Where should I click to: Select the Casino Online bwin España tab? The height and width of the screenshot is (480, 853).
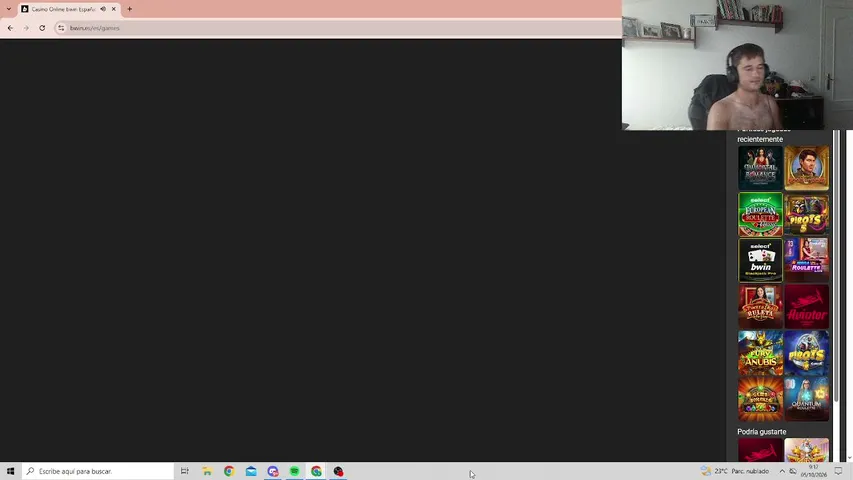(x=63, y=9)
